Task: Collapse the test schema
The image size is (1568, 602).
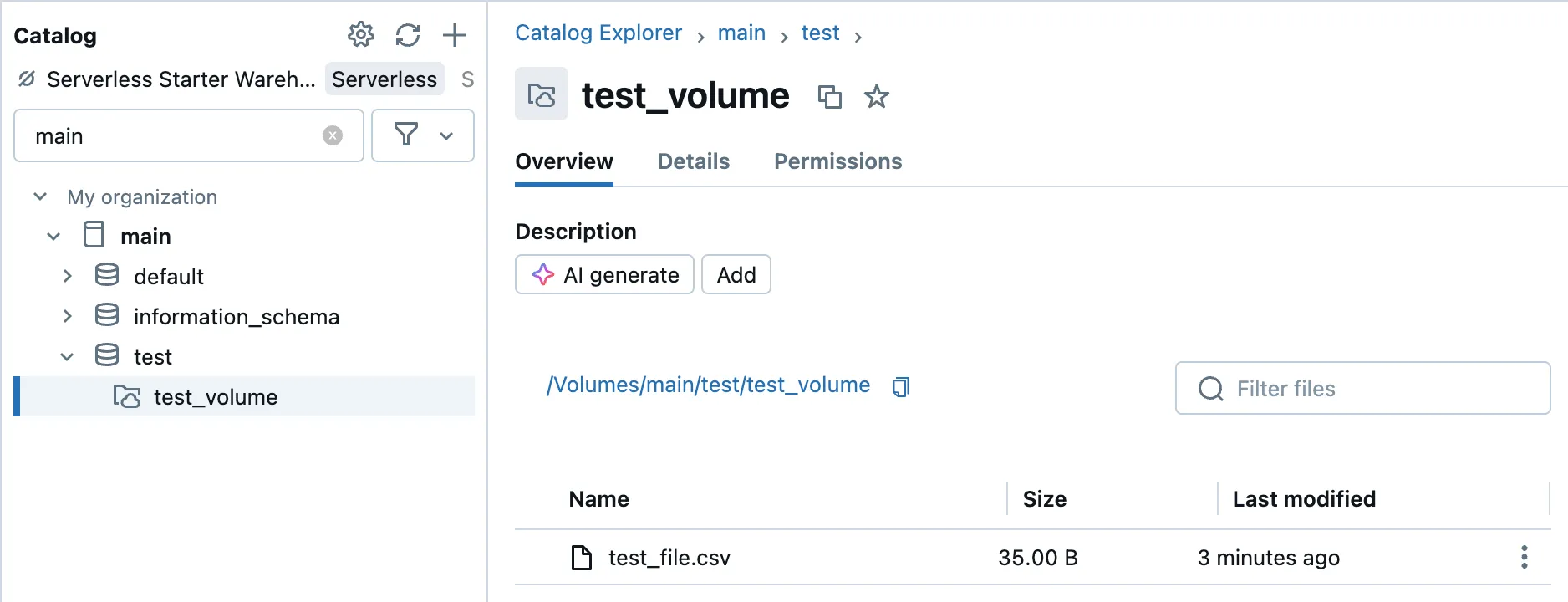Action: [68, 357]
